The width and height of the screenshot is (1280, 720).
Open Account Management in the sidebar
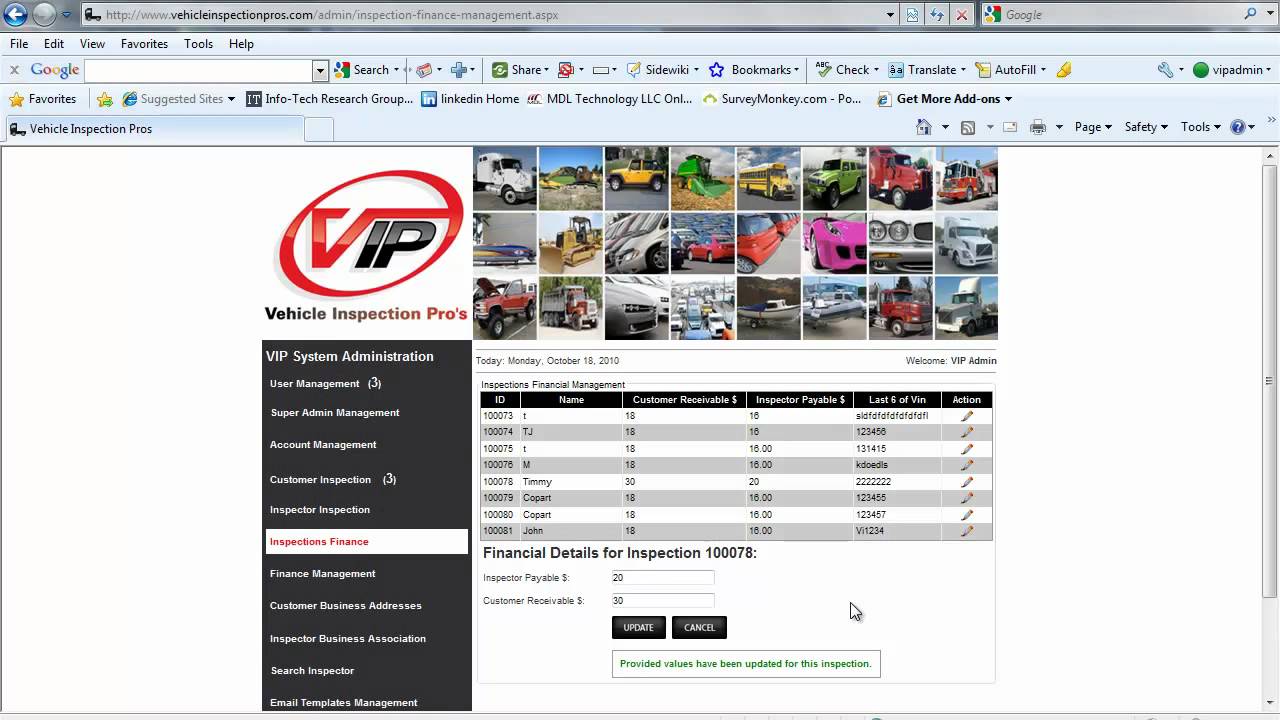pos(323,445)
